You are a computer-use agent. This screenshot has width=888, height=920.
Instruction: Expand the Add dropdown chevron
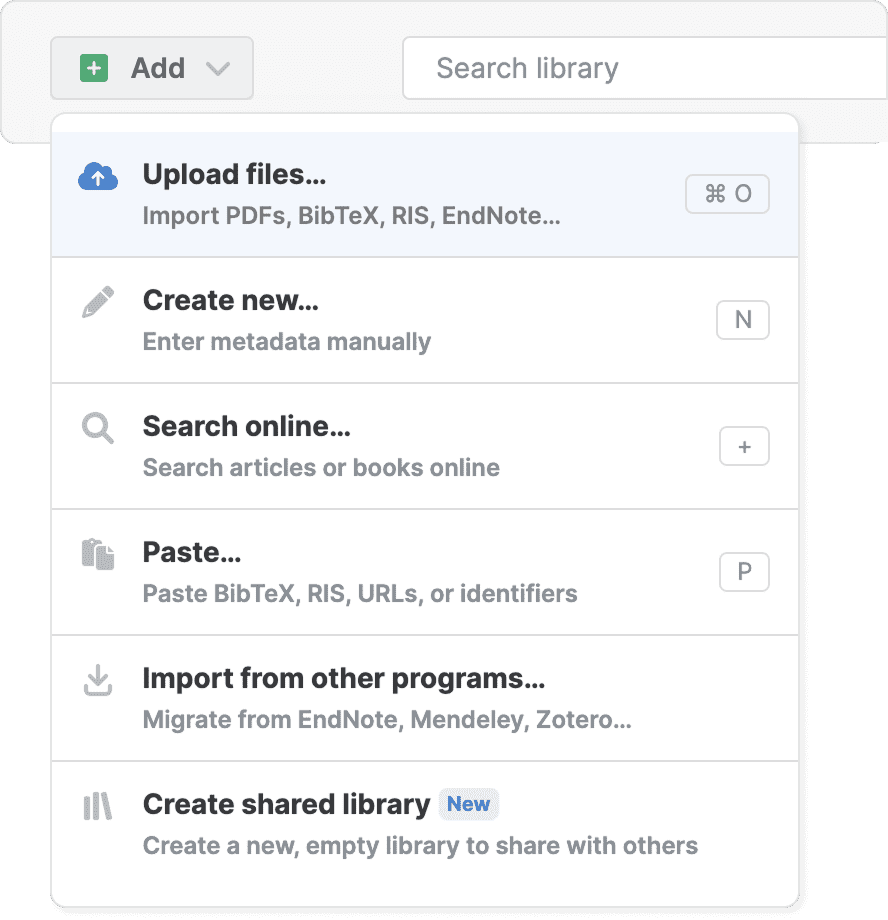tap(218, 69)
